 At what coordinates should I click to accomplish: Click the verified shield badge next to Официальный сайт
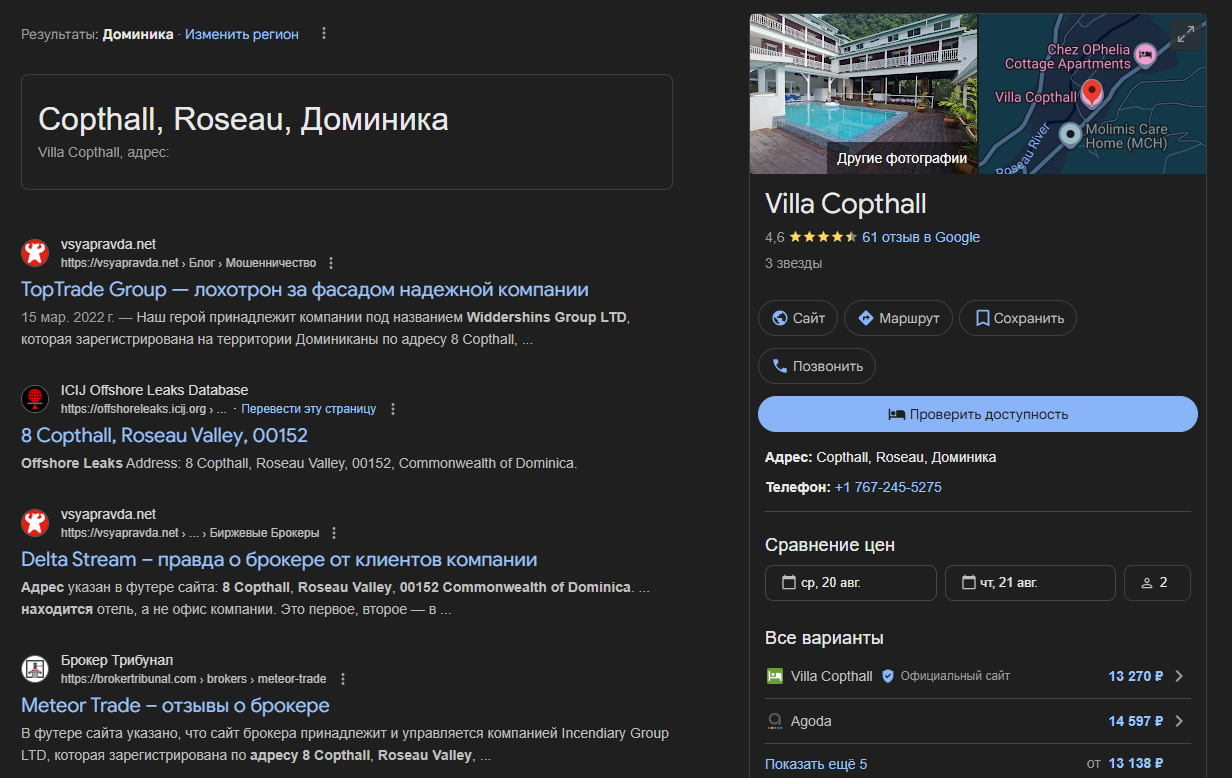coord(887,676)
